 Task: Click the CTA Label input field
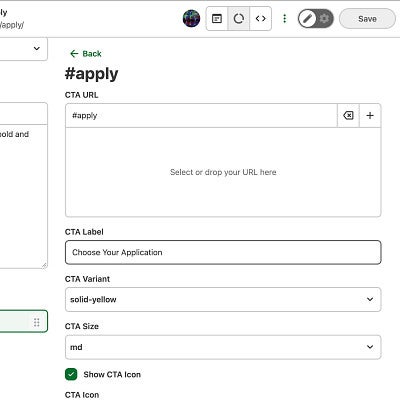(223, 252)
